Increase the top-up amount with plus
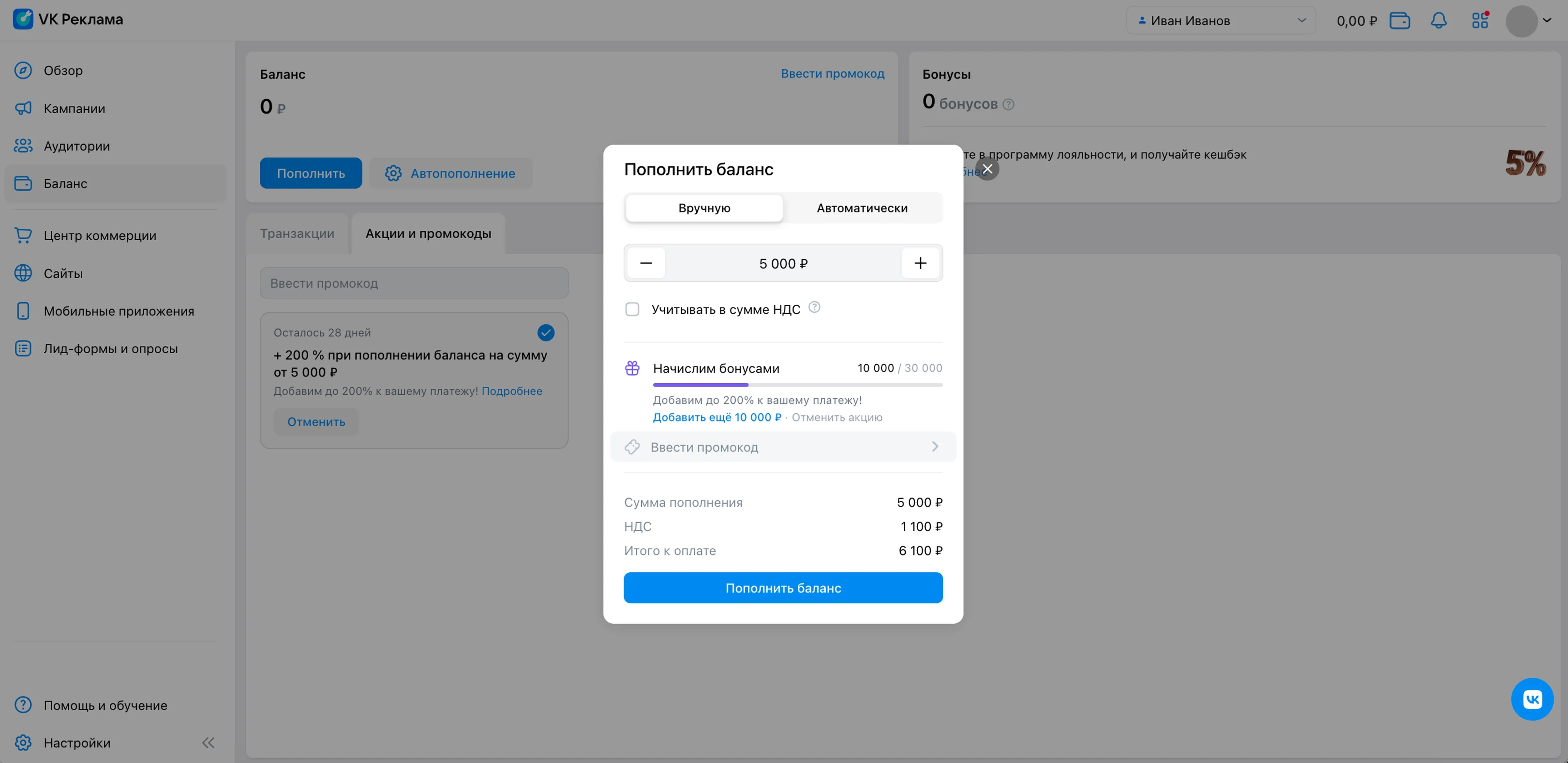1568x763 pixels. 920,263
